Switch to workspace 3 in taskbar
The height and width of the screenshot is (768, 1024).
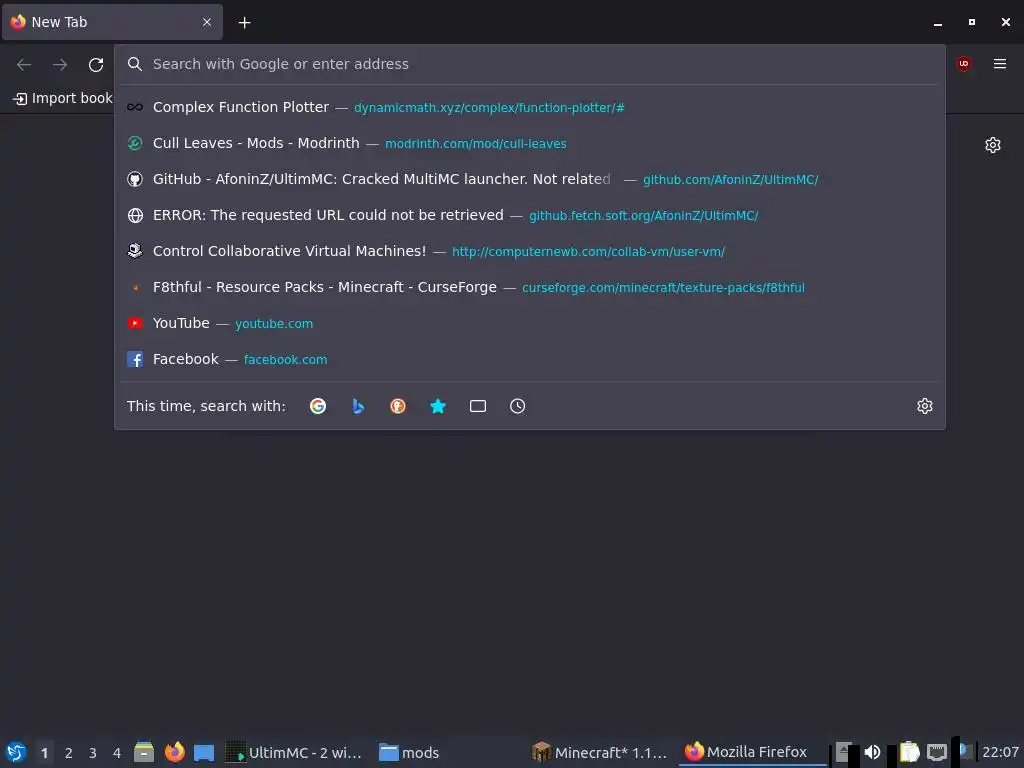pos(93,753)
